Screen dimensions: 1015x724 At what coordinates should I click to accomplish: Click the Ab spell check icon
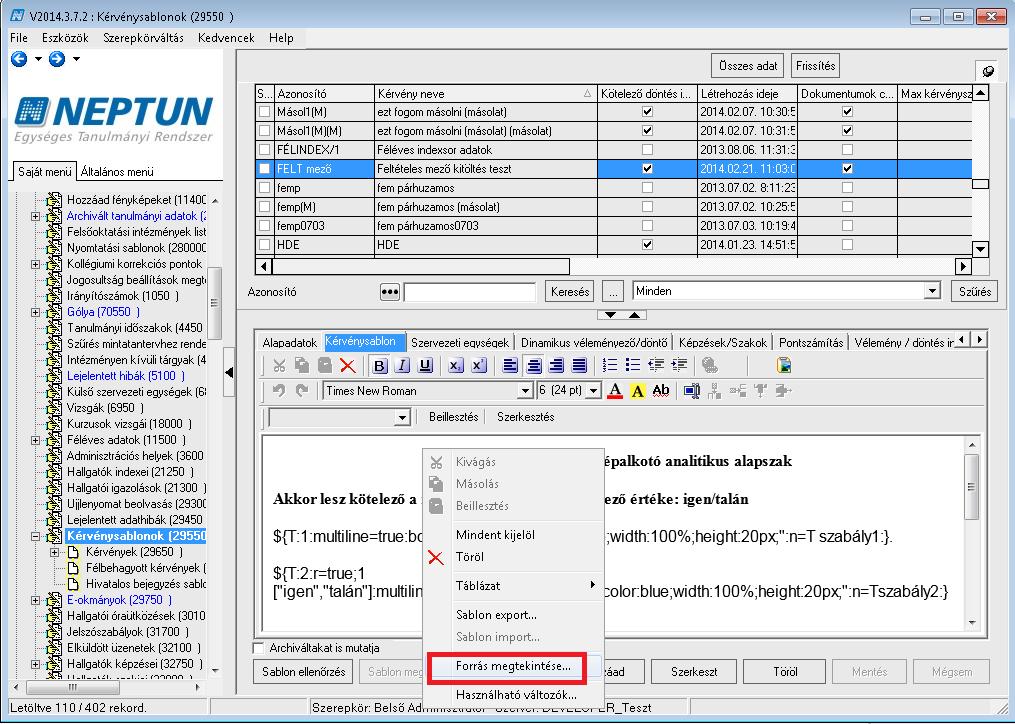661,390
